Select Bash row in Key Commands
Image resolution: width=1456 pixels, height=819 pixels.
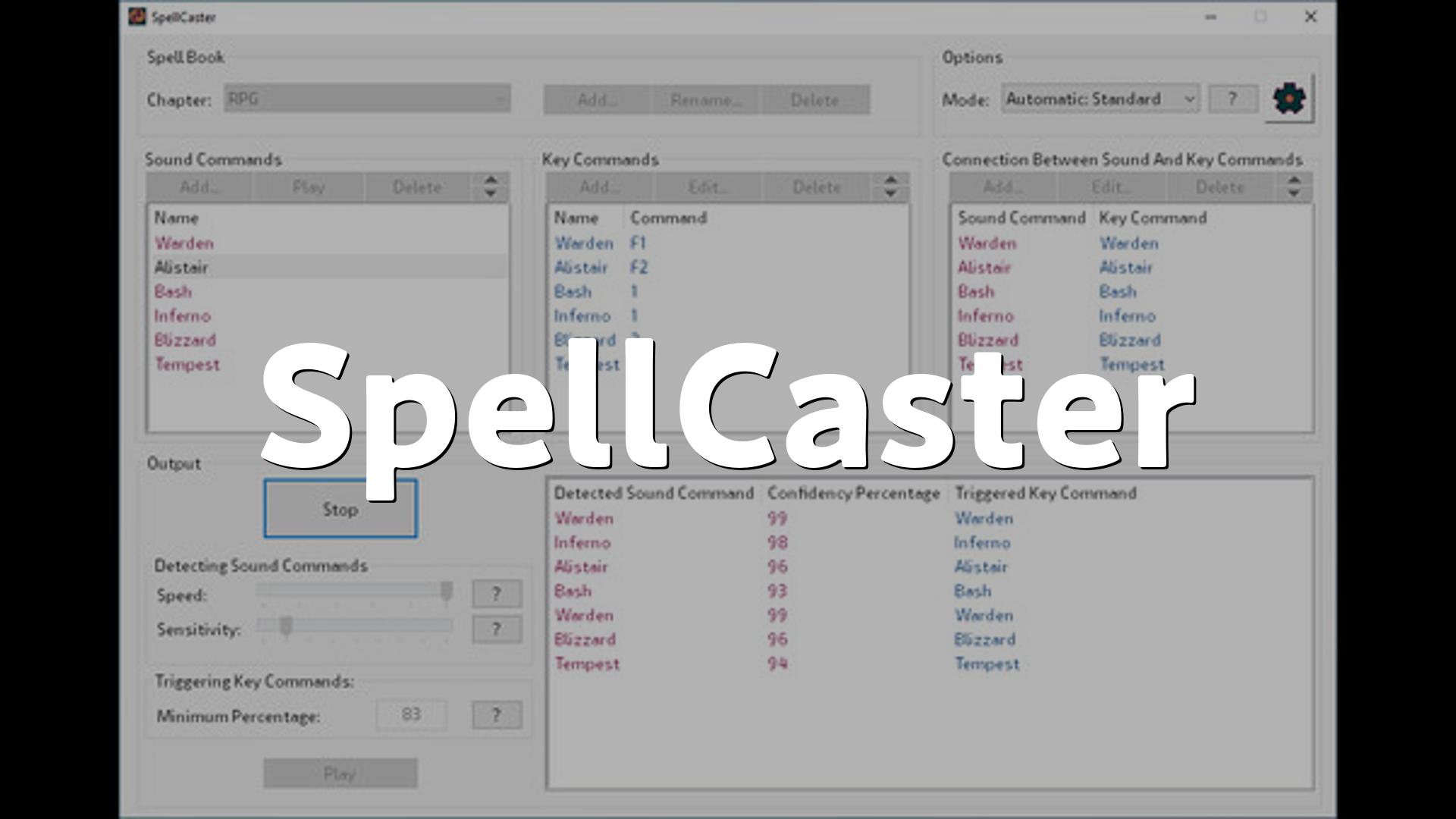(x=728, y=292)
